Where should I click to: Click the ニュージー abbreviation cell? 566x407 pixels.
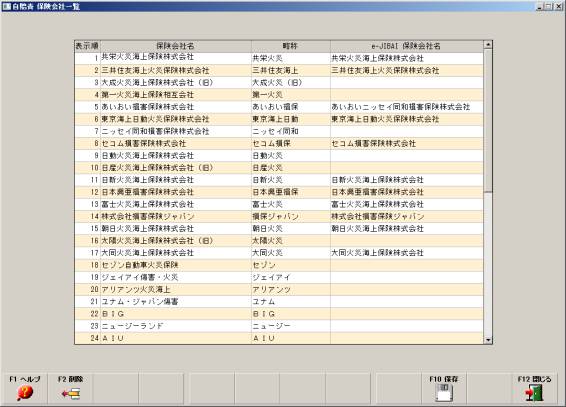tap(291, 326)
